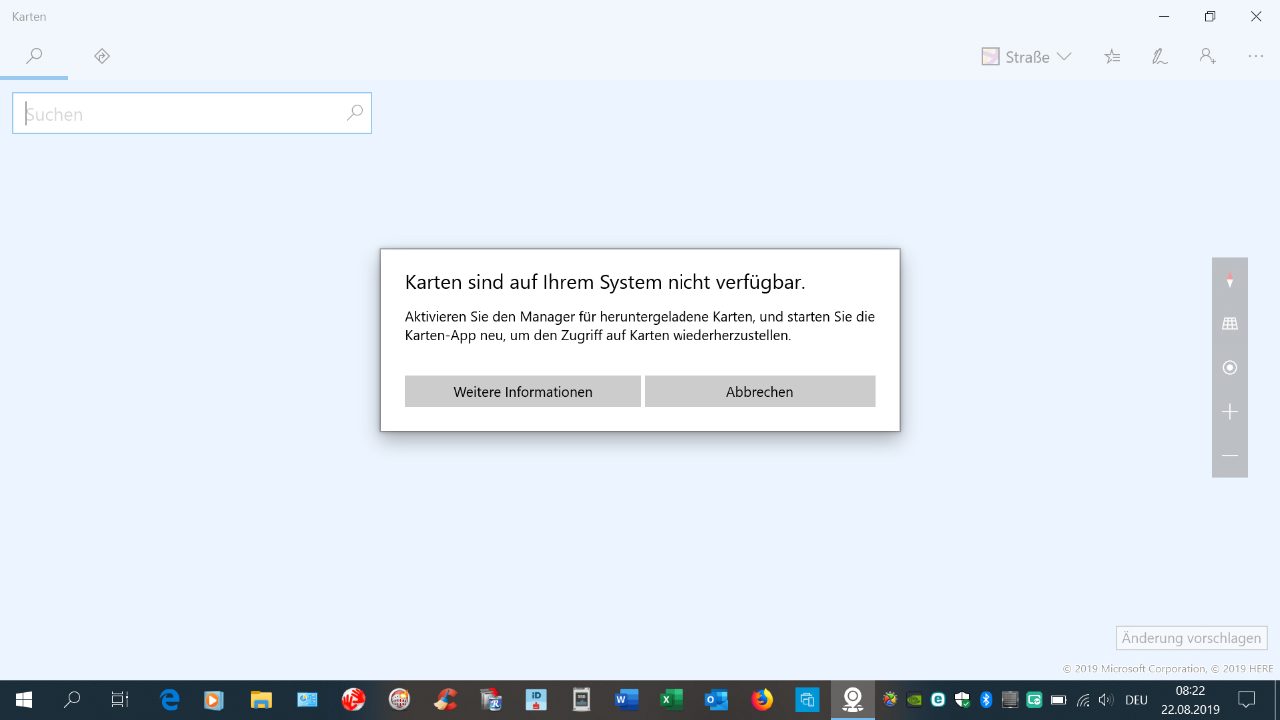Open the Windows Start menu
This screenshot has height=720, width=1280.
pos(24,700)
